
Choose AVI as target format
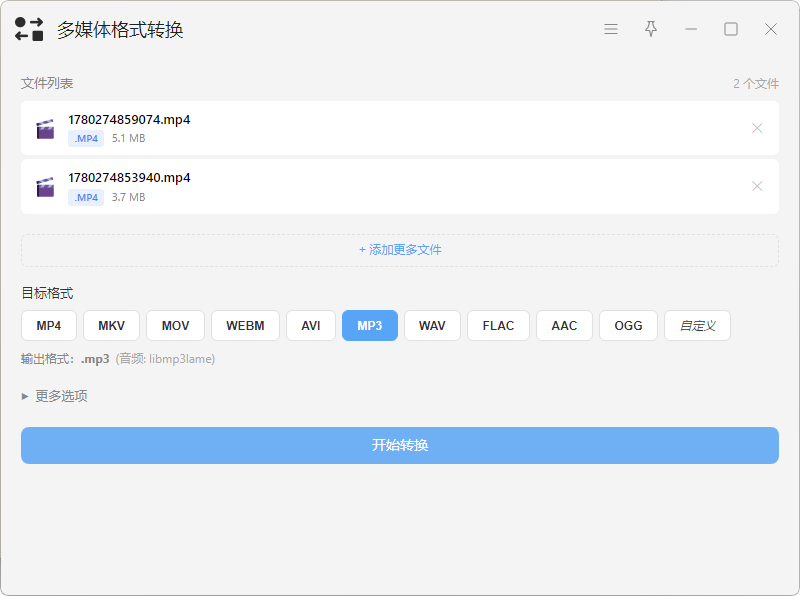click(311, 326)
